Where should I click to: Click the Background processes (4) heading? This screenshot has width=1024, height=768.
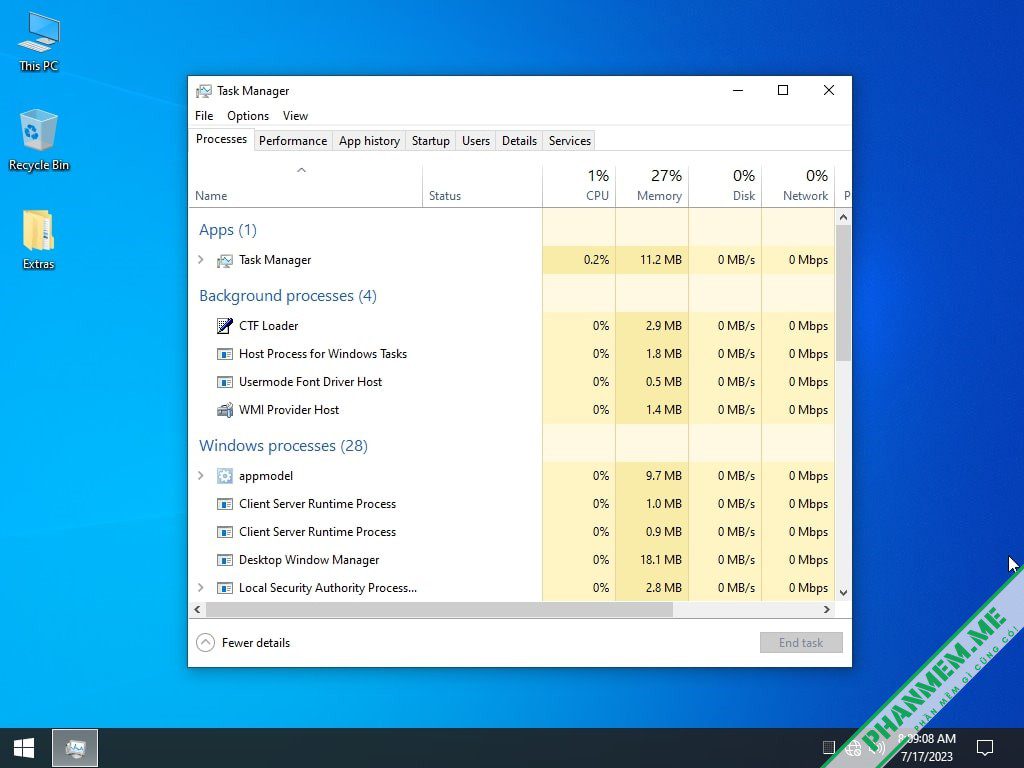point(288,296)
